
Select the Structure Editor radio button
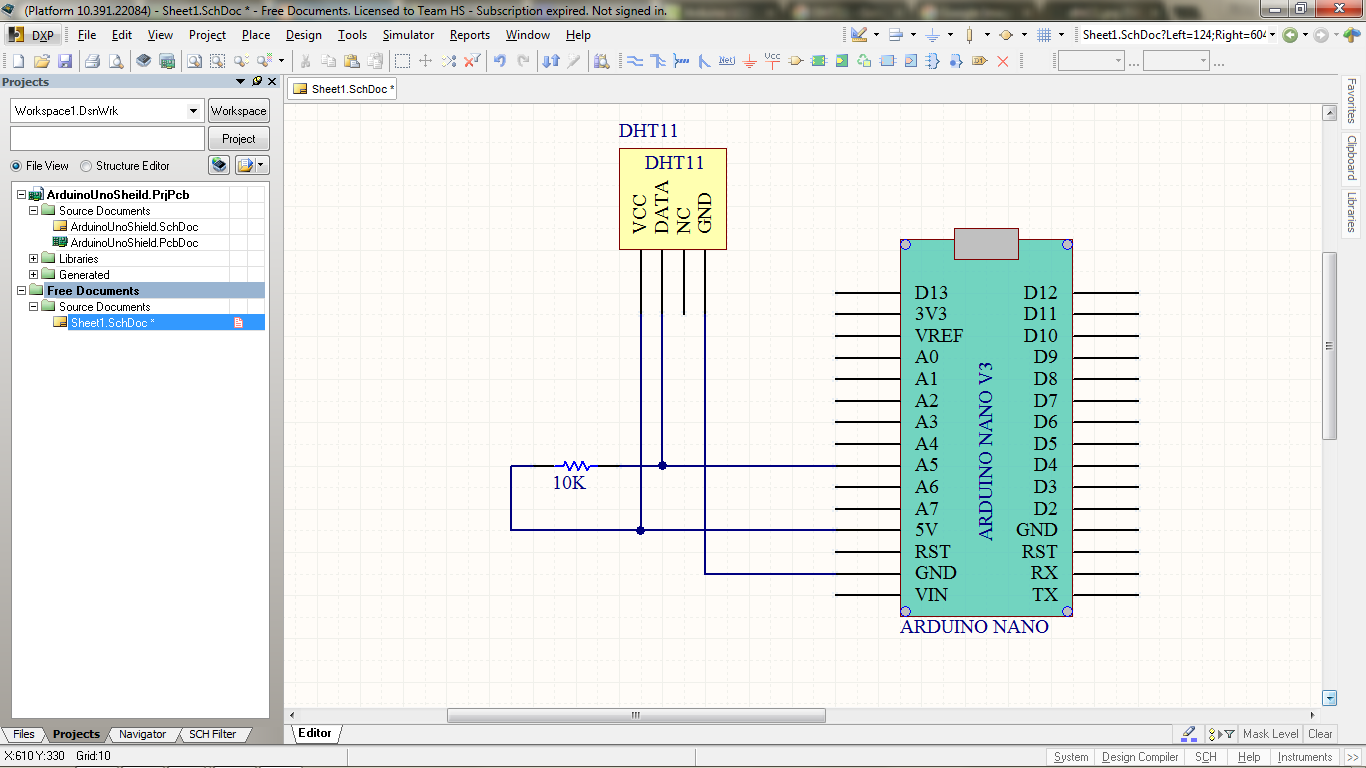click(86, 166)
